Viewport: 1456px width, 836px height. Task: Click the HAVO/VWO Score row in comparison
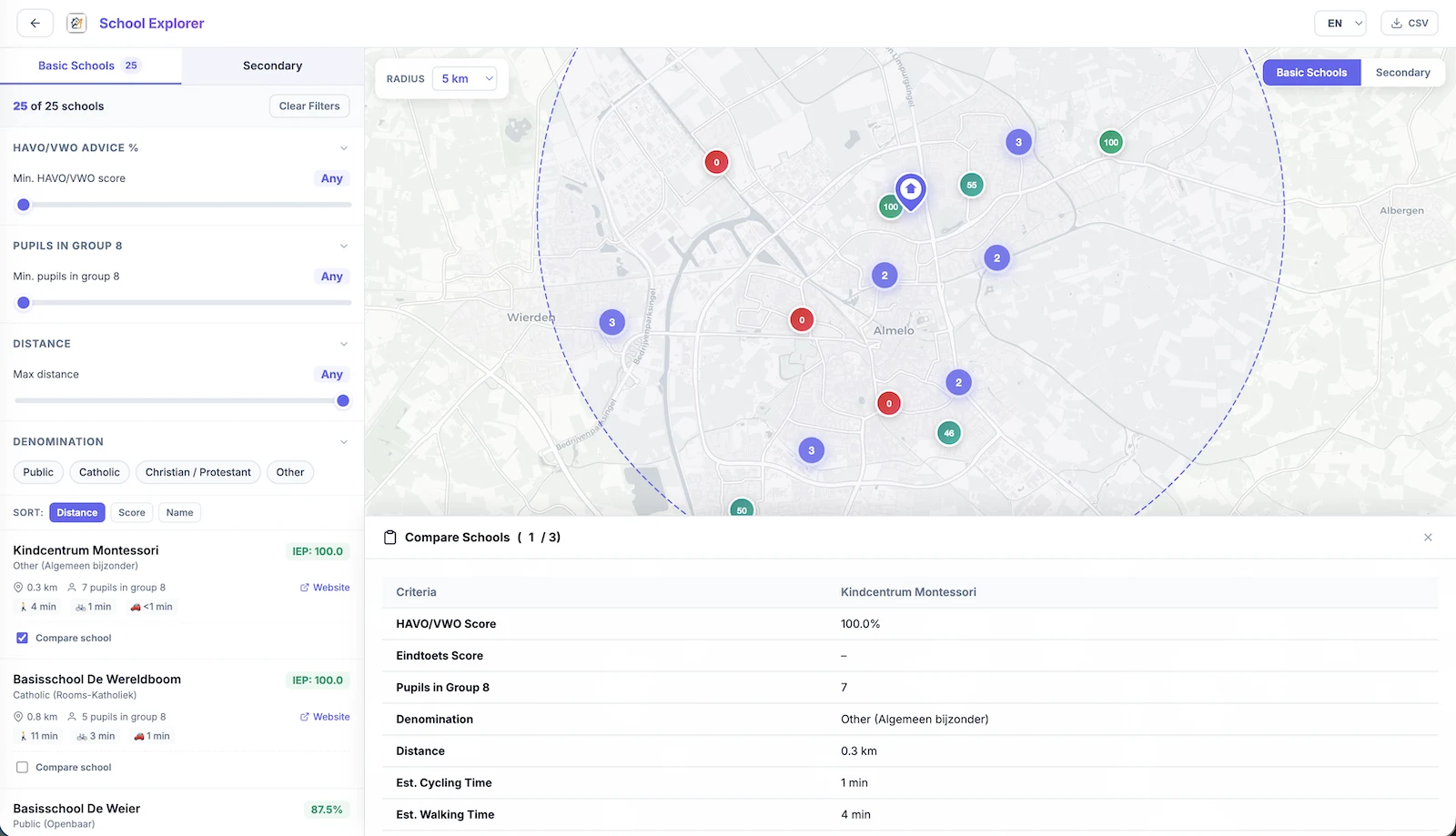(910, 624)
